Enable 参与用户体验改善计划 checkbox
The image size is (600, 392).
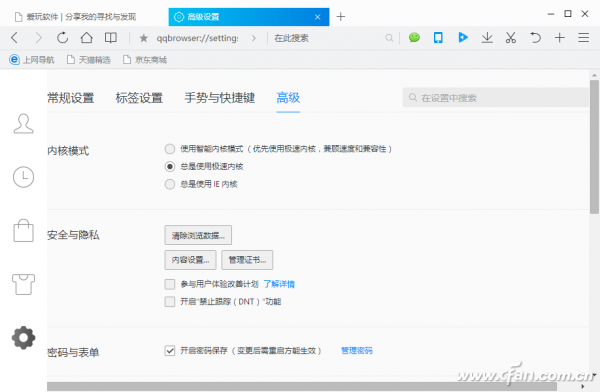click(170, 284)
